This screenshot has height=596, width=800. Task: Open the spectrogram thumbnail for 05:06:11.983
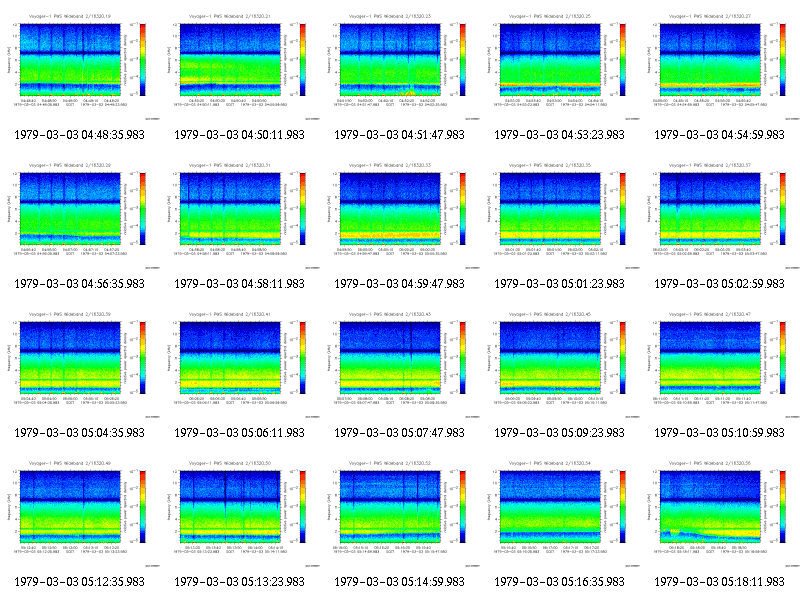pyautogui.click(x=240, y=364)
